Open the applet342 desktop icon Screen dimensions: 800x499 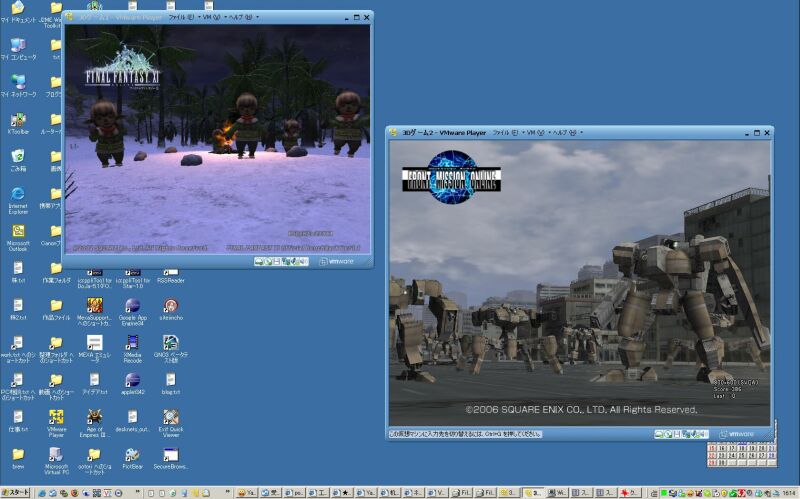coord(133,384)
